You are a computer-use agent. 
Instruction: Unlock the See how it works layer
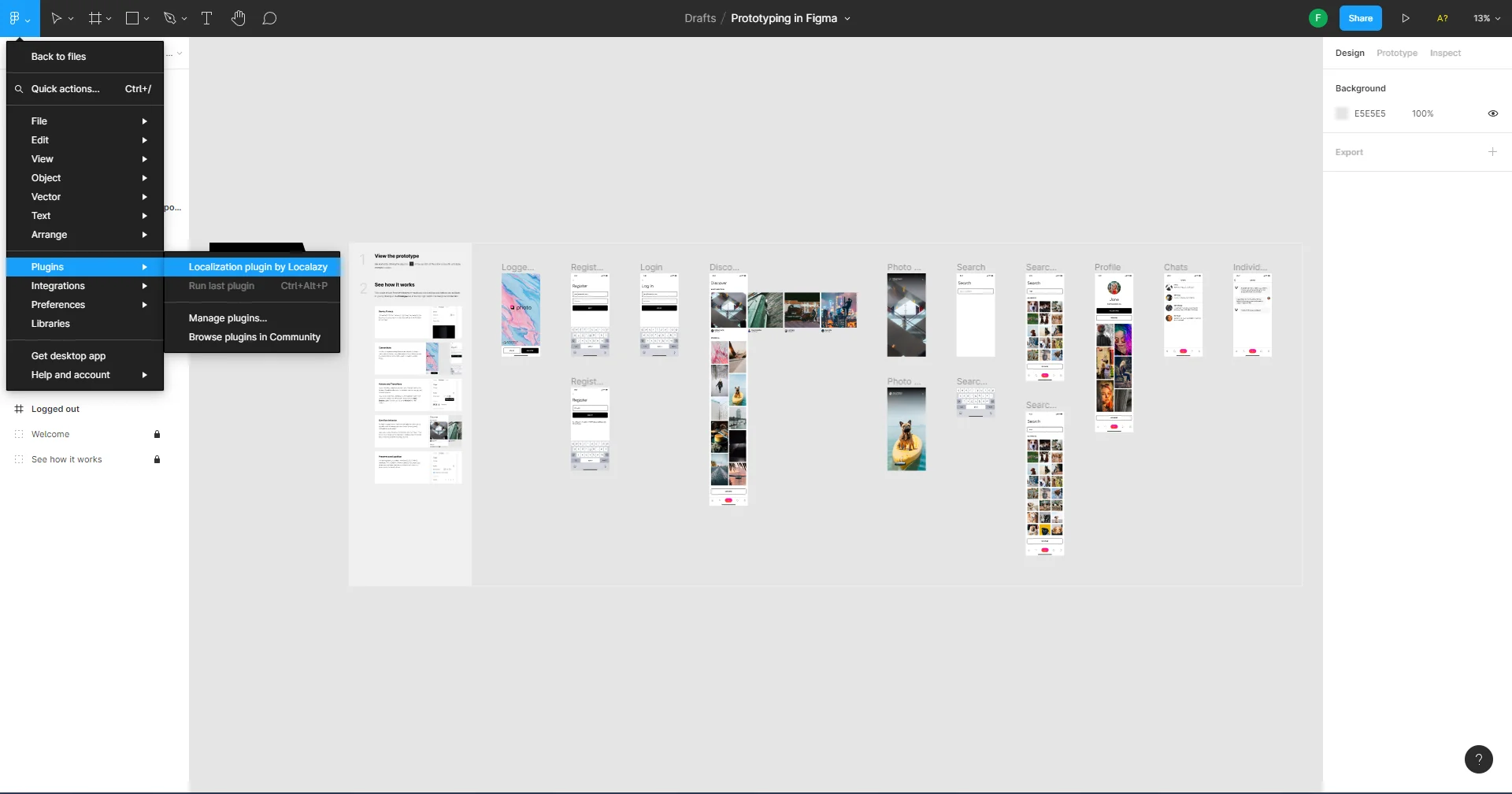point(157,459)
